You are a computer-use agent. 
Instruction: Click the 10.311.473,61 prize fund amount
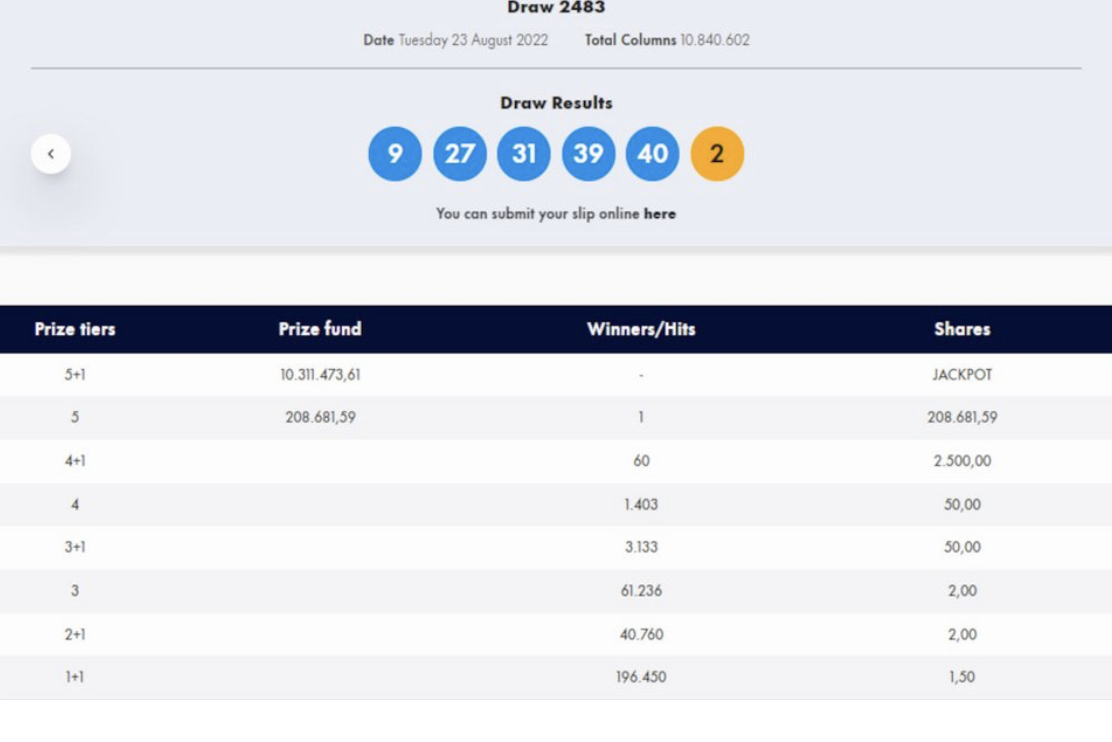pyautogui.click(x=320, y=375)
